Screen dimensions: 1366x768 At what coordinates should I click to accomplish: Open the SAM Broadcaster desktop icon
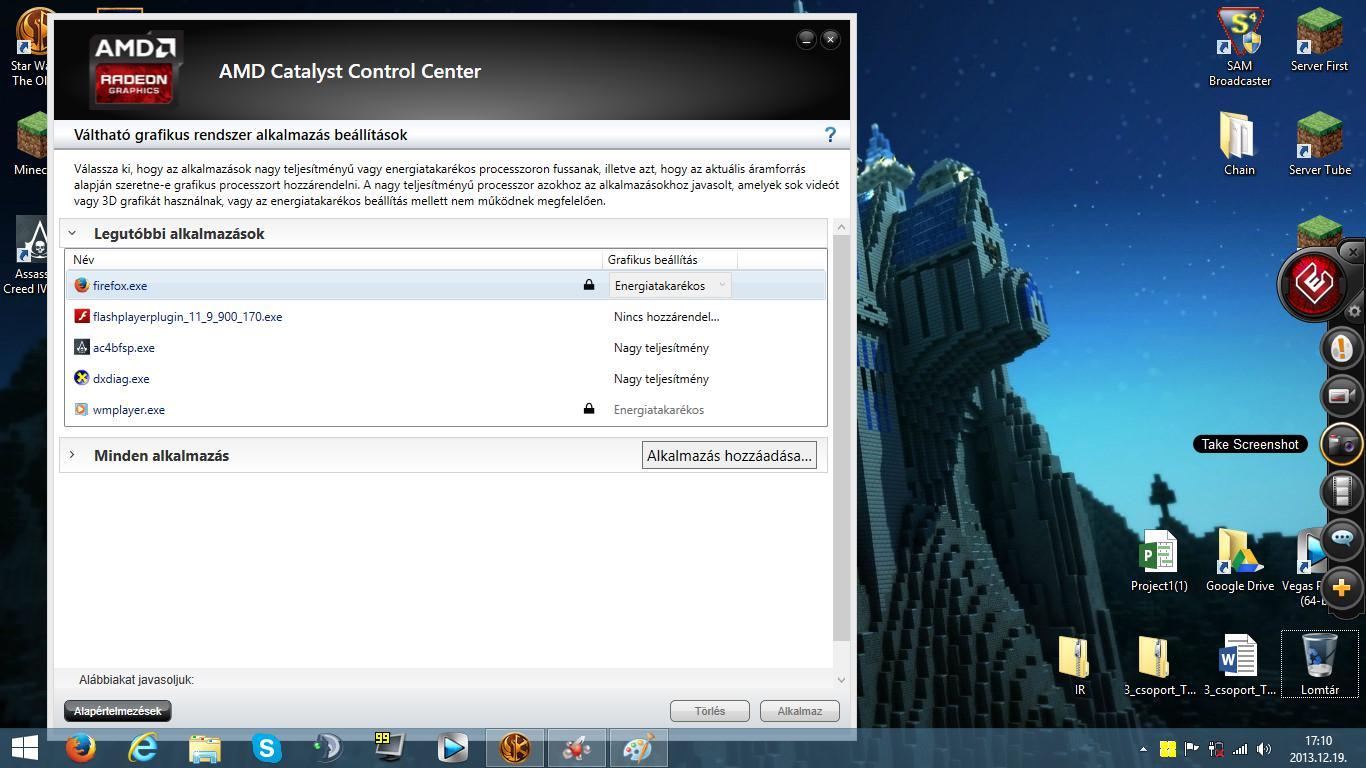(x=1240, y=48)
